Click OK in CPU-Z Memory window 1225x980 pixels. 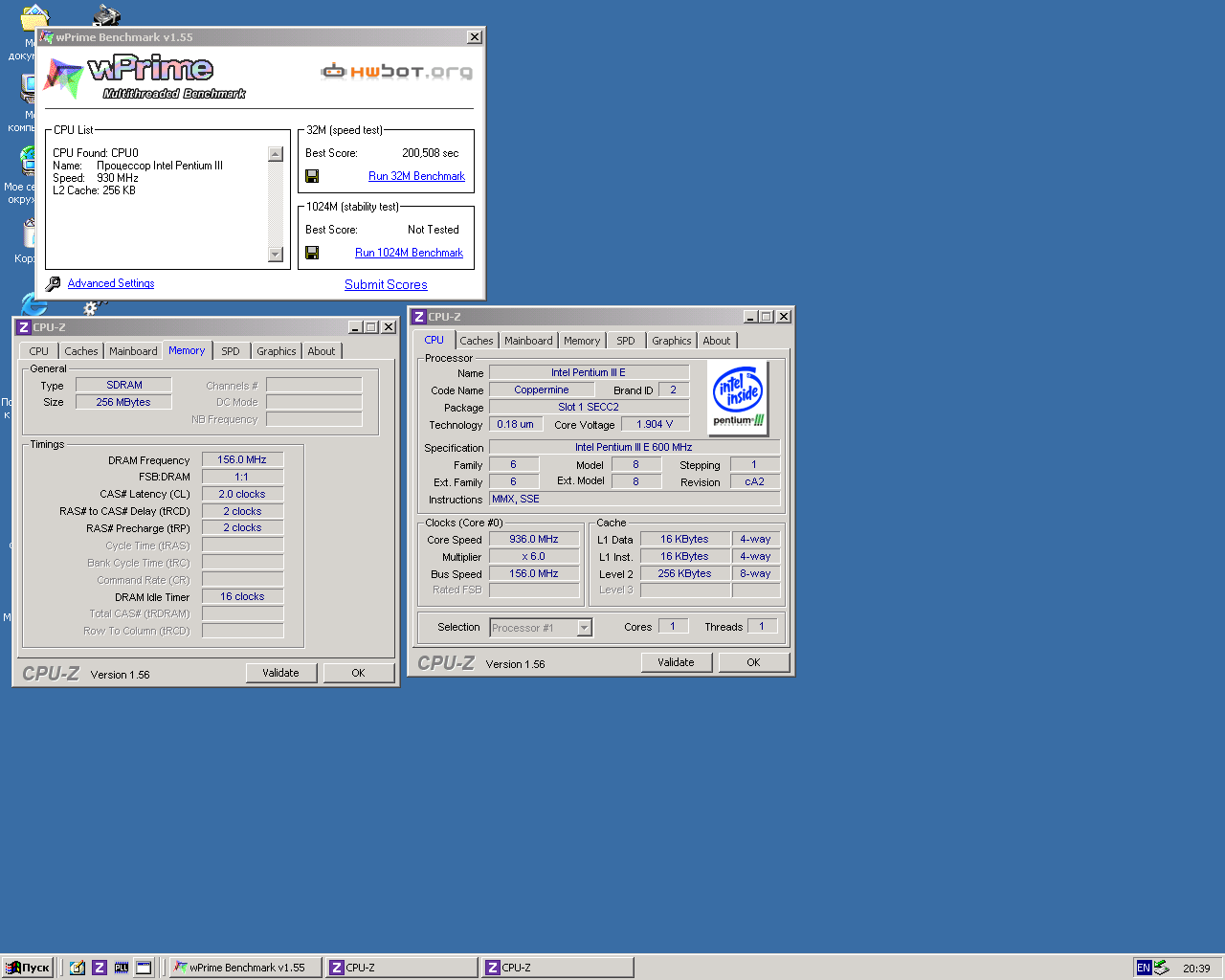(x=358, y=673)
